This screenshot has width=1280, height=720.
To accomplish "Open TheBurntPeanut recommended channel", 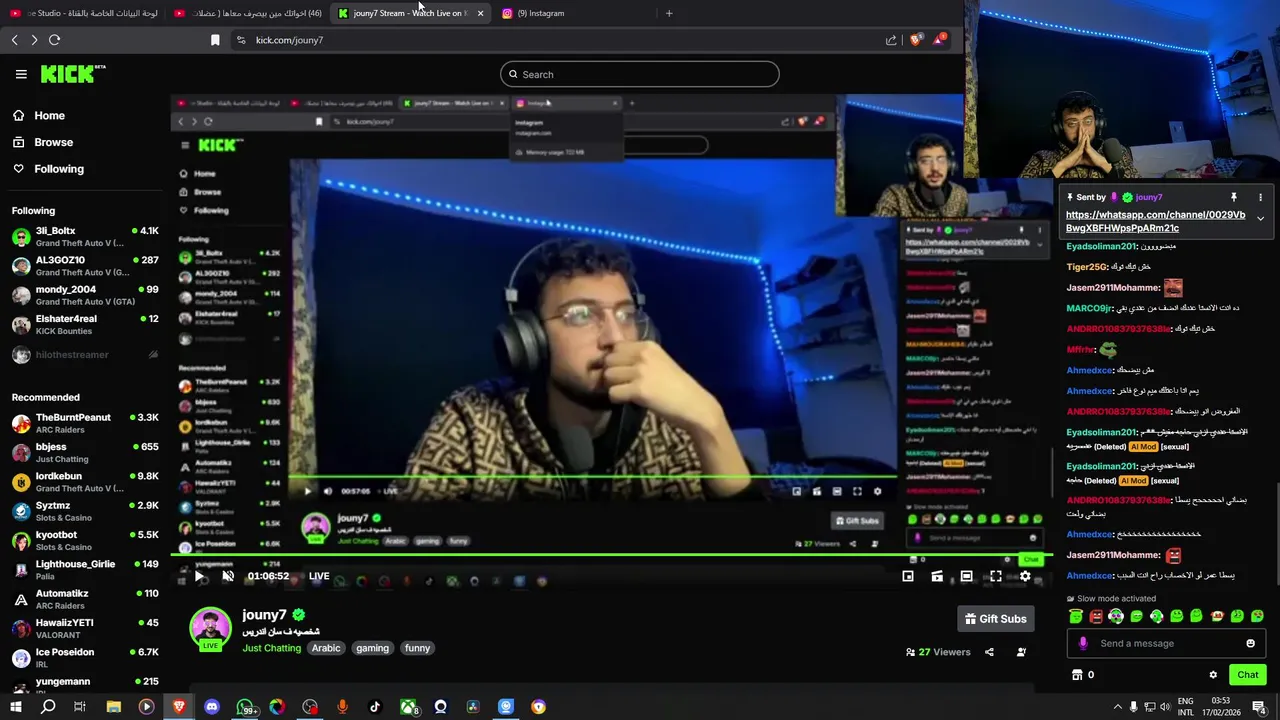I will (x=85, y=423).
